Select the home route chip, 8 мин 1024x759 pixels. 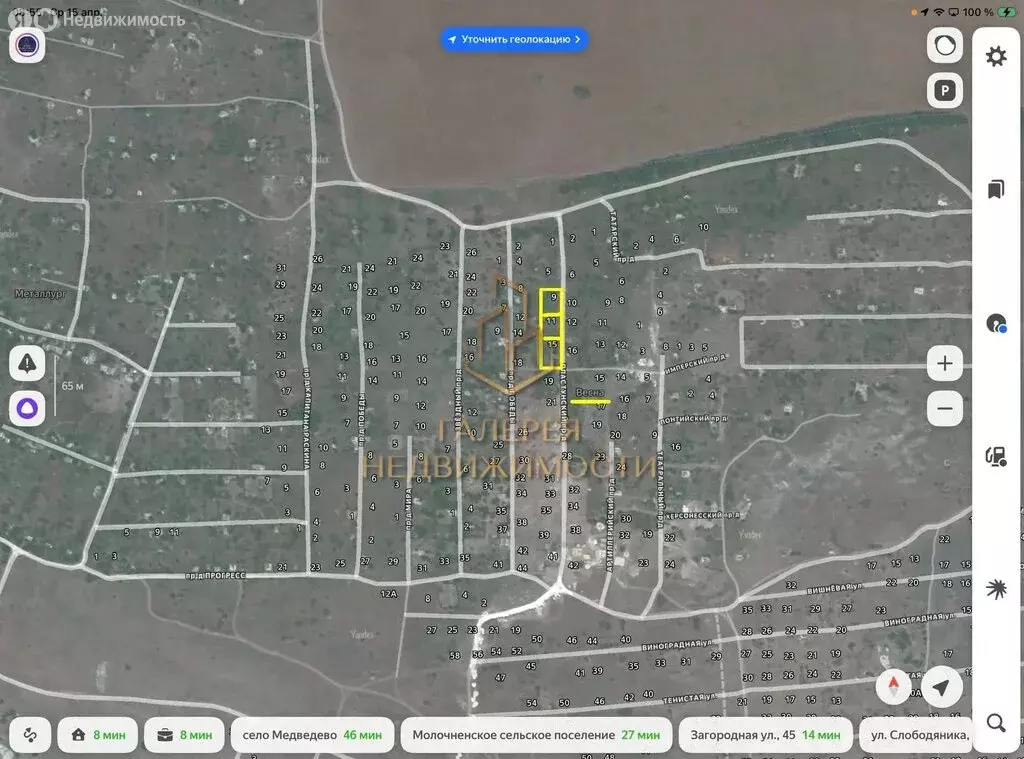click(x=99, y=735)
